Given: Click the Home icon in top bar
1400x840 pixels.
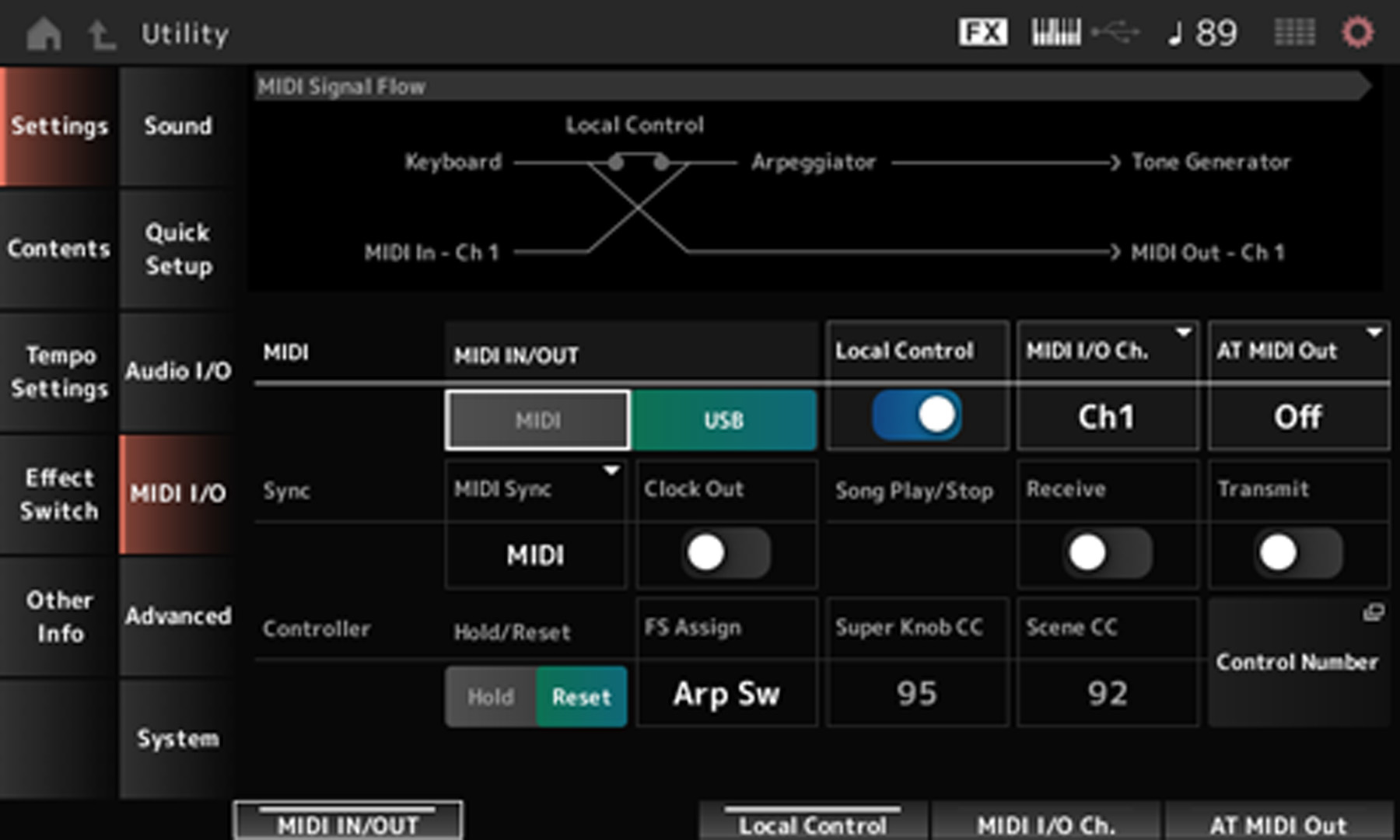Looking at the screenshot, I should coord(44,33).
